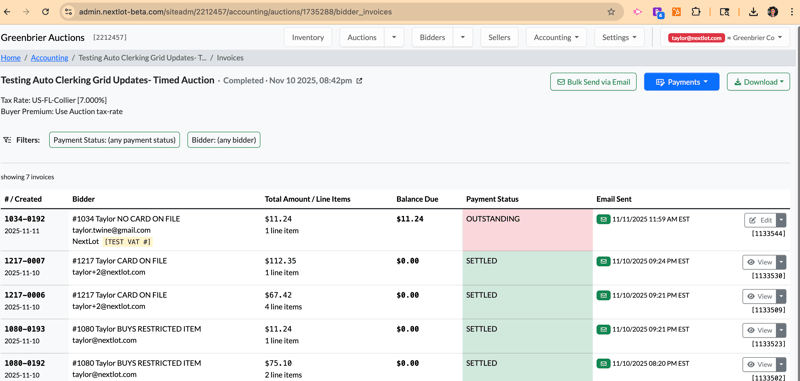Open the Bidders dropdown arrow
Viewport: 800px width, 381px height.
click(462, 37)
